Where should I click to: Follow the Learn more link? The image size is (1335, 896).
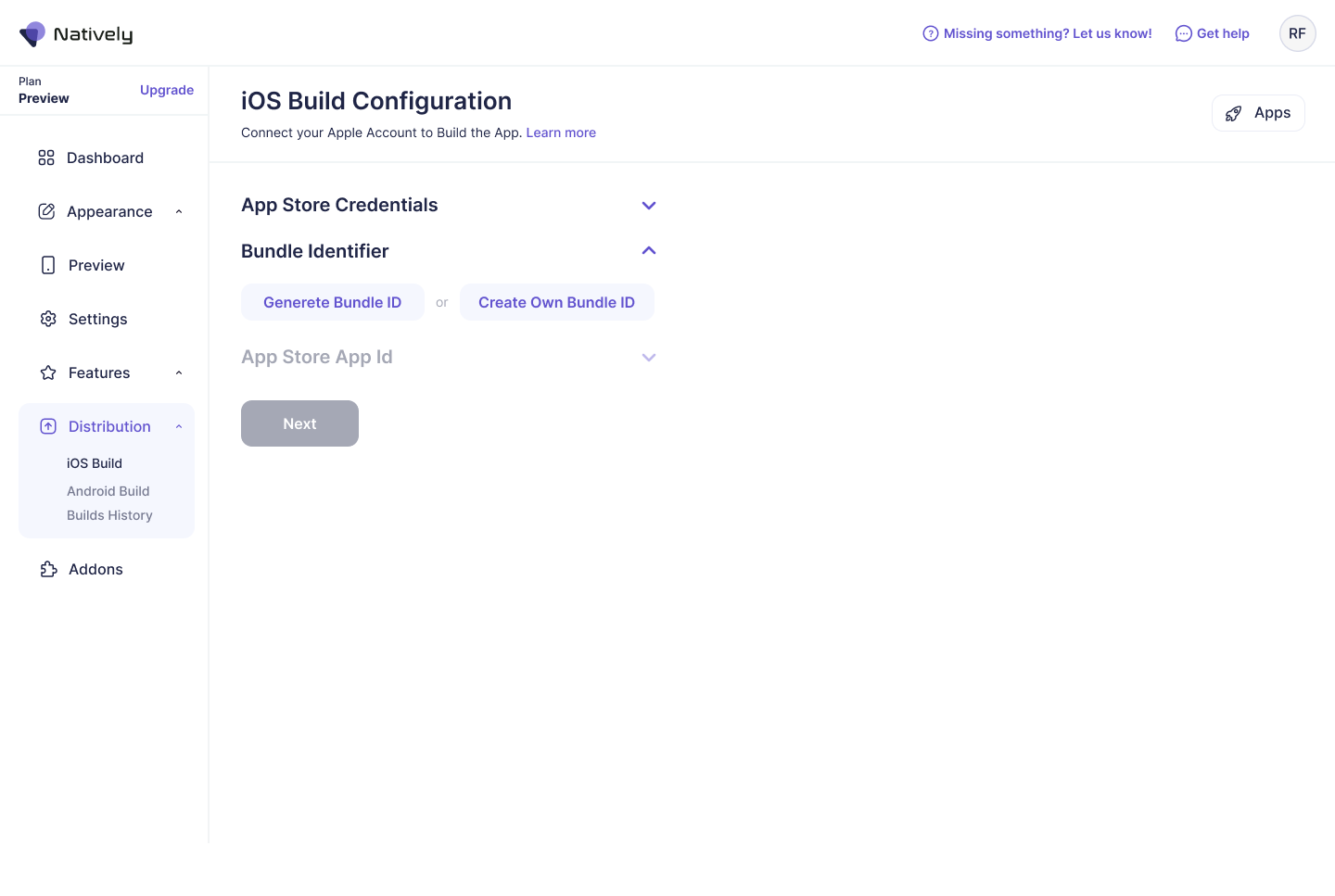561,133
